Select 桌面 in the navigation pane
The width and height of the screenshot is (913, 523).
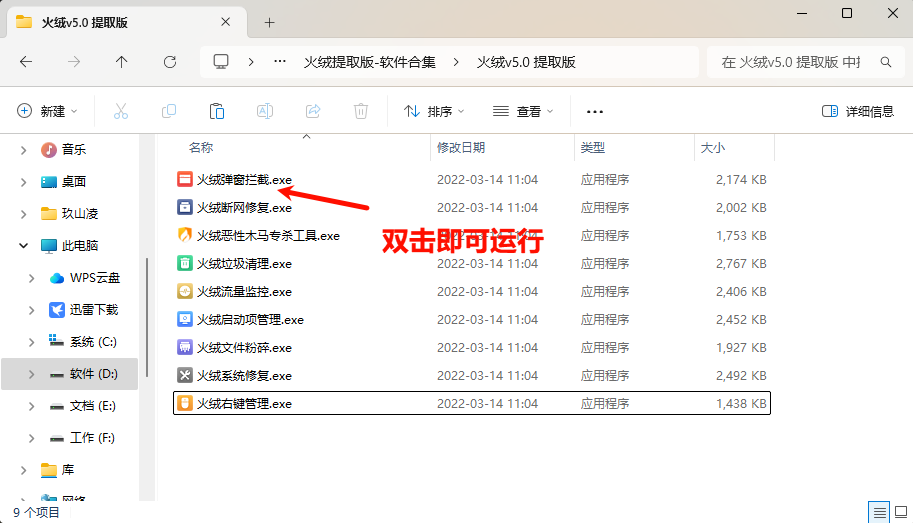[x=73, y=182]
